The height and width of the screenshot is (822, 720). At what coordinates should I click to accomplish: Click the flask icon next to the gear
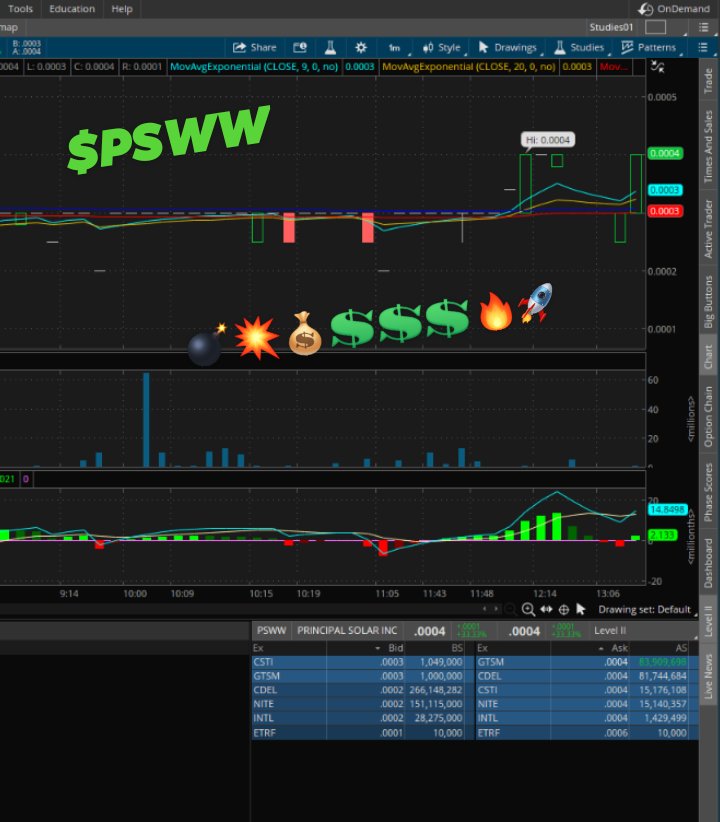coord(330,48)
